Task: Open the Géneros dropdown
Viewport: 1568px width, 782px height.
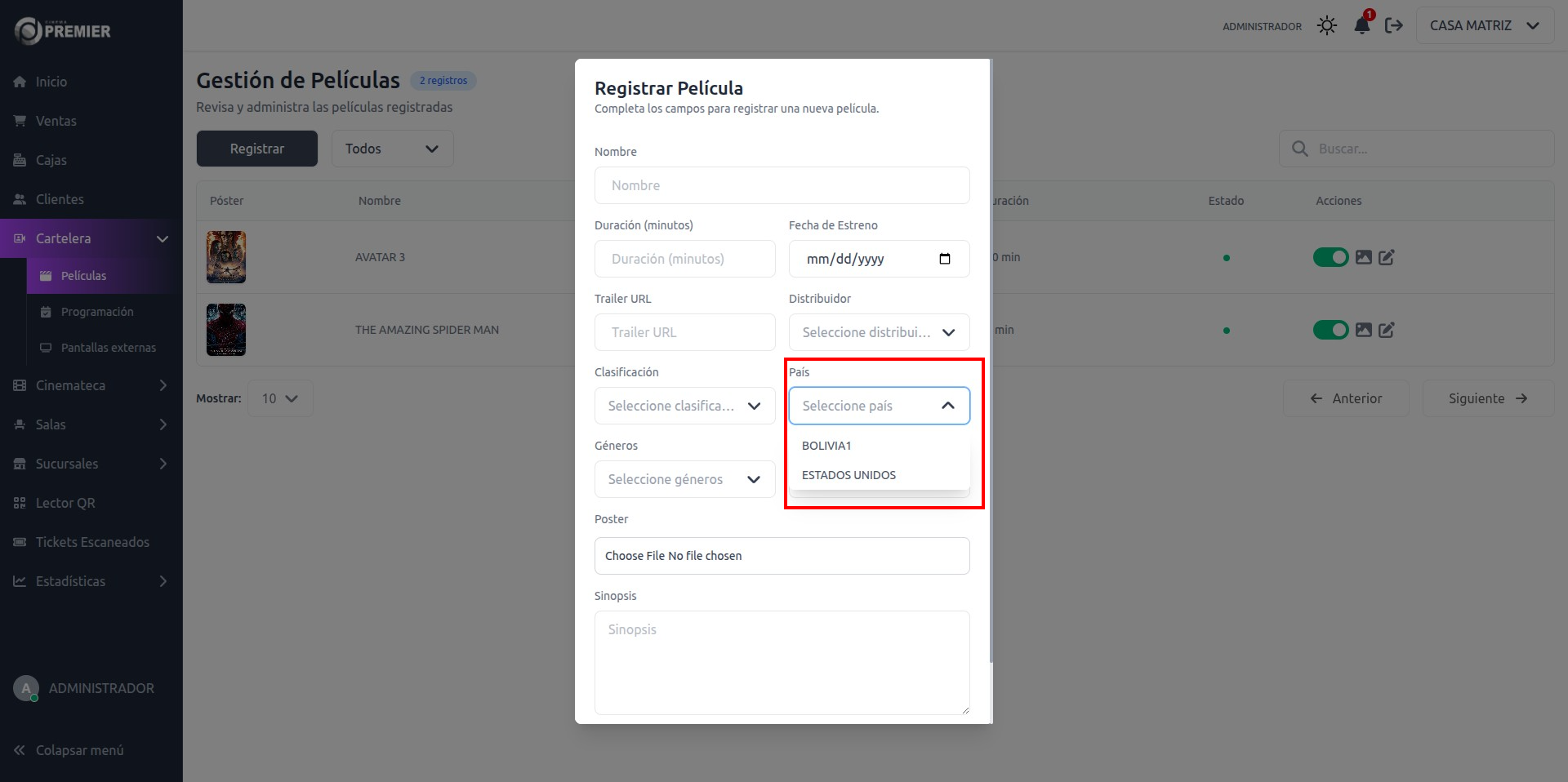Action: pos(684,479)
